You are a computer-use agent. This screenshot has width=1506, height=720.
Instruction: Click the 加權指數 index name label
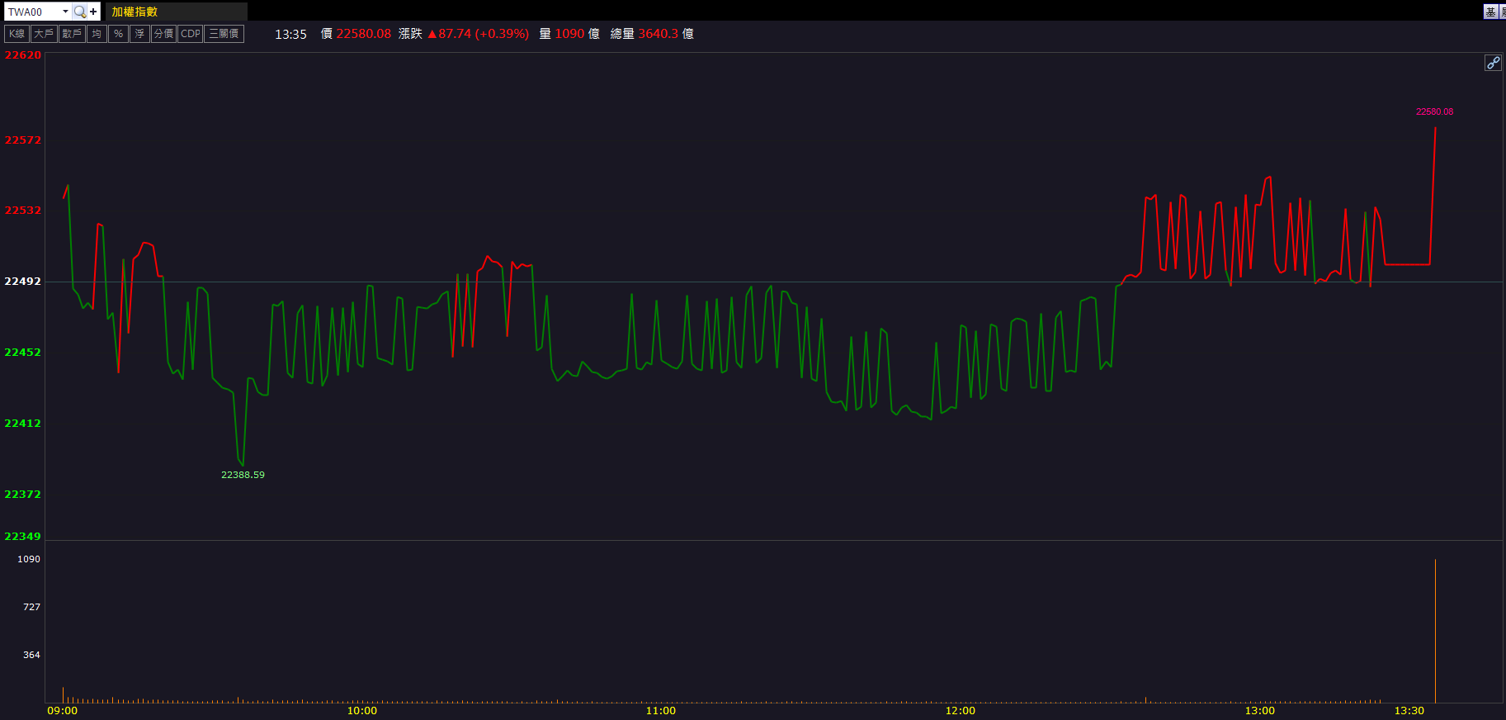click(x=135, y=12)
